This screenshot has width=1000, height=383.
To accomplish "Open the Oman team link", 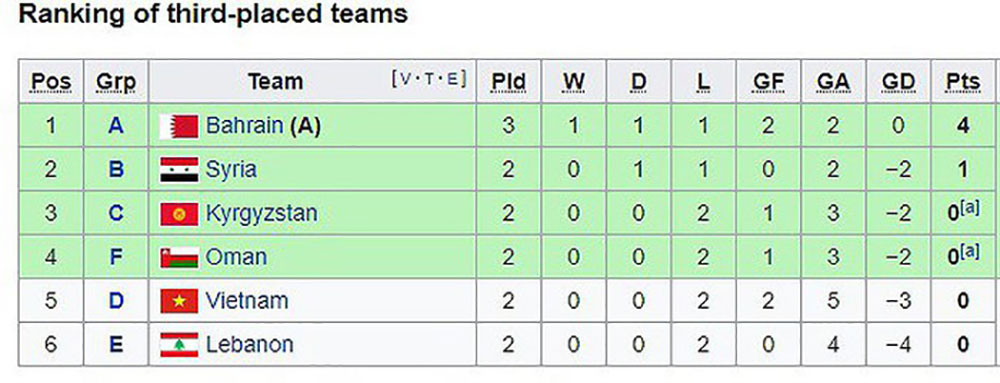I will pos(236,257).
